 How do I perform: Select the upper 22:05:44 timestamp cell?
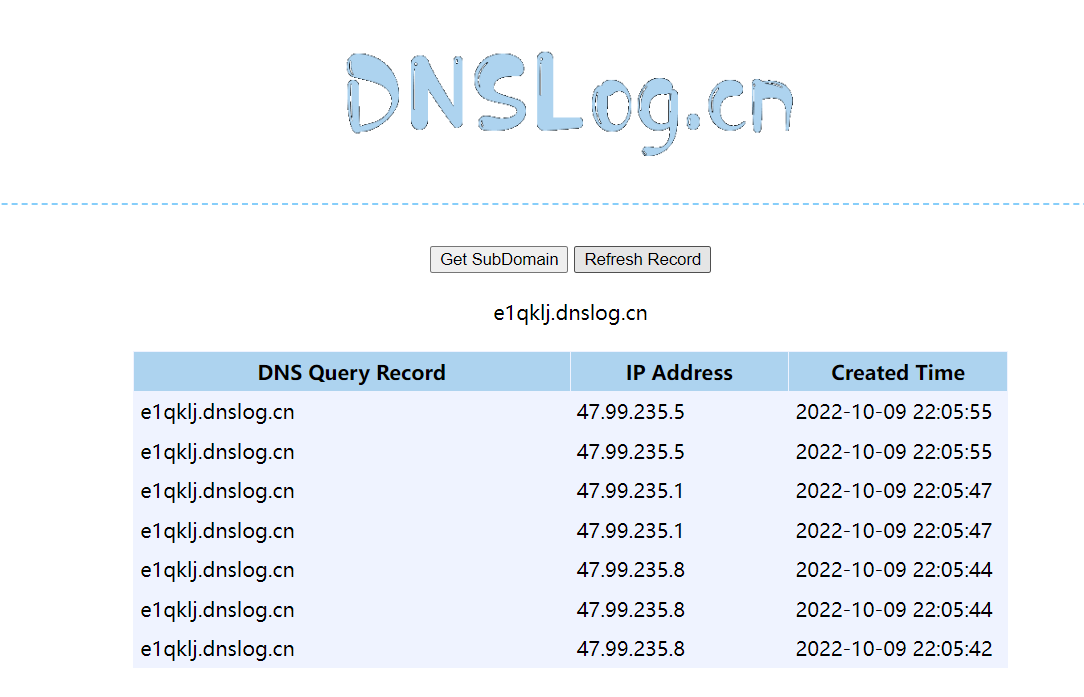[894, 570]
